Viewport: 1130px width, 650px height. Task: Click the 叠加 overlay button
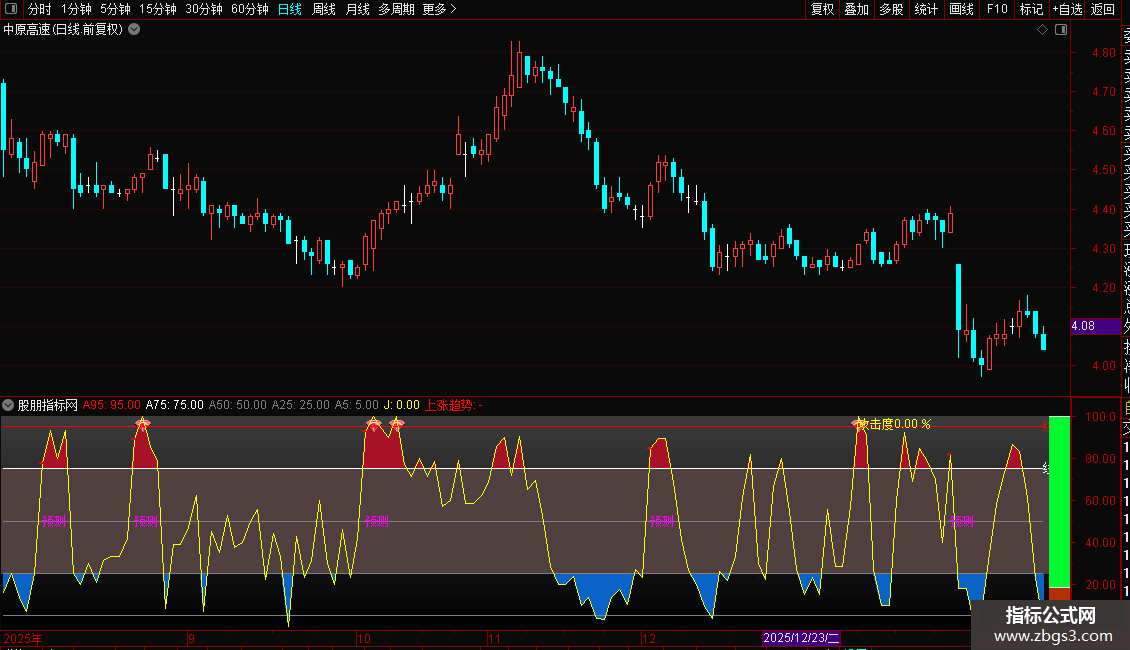tap(856, 9)
